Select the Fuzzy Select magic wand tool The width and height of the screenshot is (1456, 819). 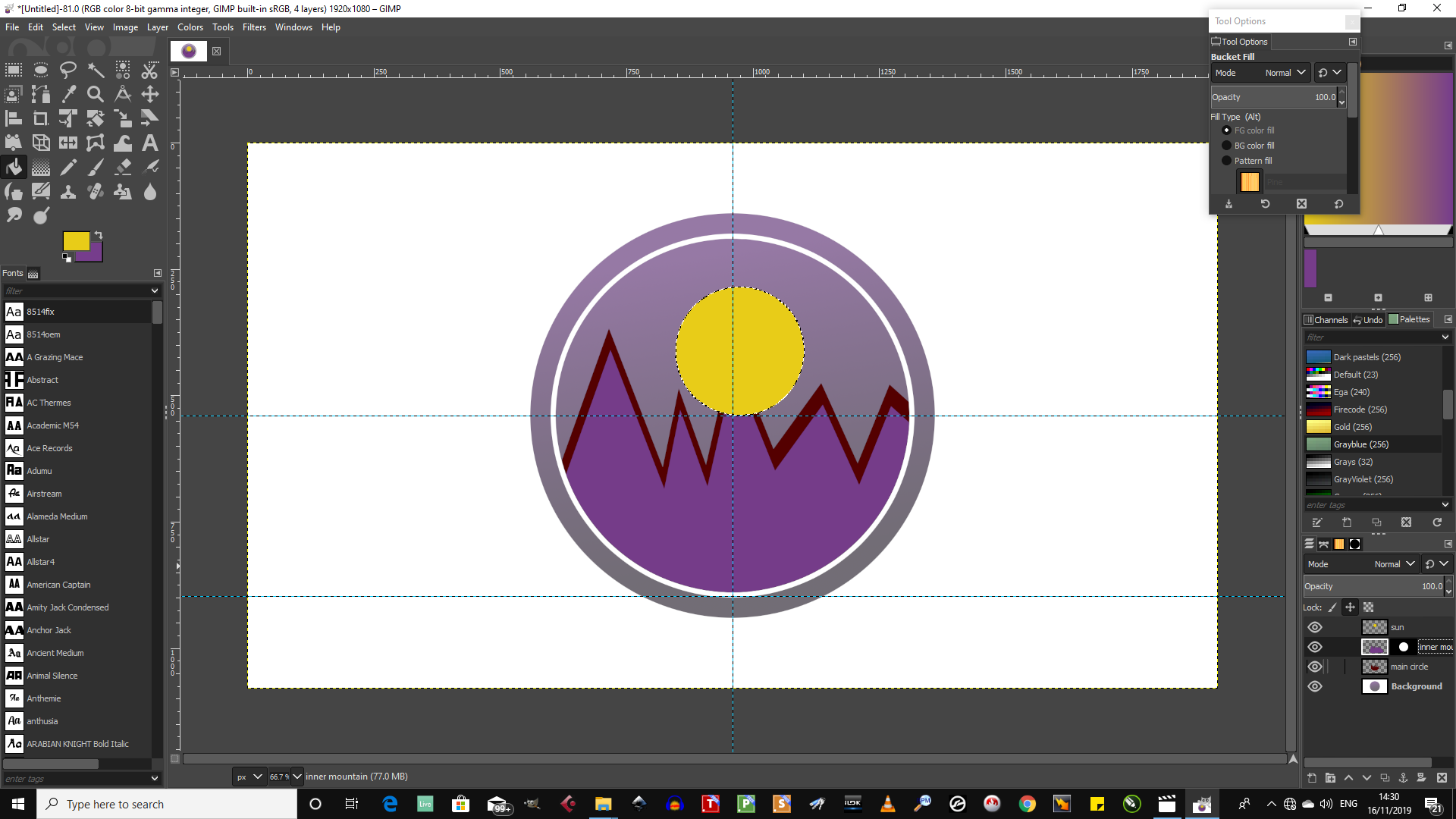point(96,71)
